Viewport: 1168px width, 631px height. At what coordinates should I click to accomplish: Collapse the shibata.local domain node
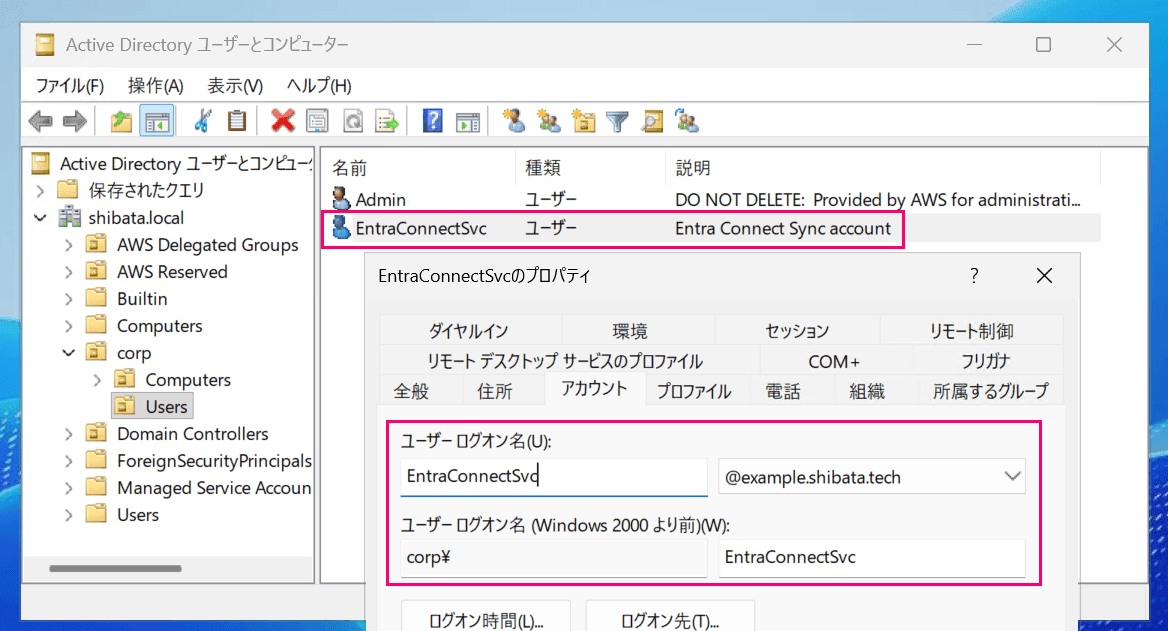coord(40,218)
